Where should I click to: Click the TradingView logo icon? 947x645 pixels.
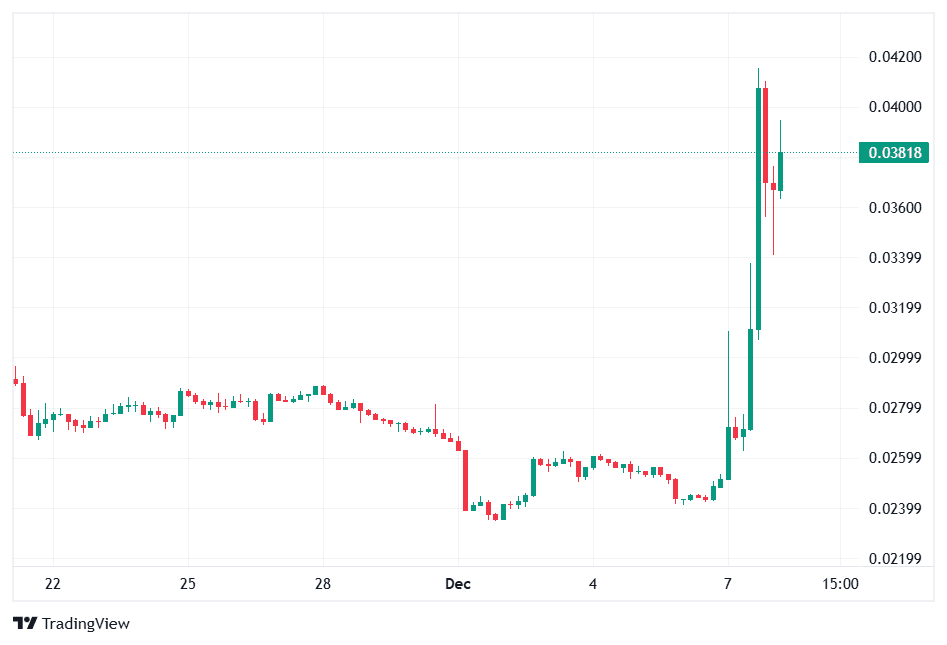pos(25,623)
